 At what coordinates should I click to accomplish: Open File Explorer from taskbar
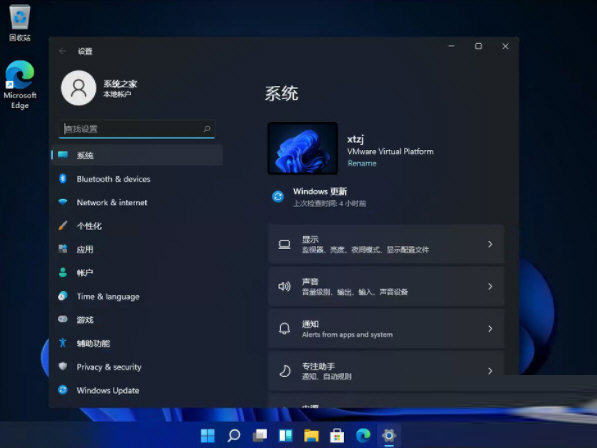click(311, 435)
